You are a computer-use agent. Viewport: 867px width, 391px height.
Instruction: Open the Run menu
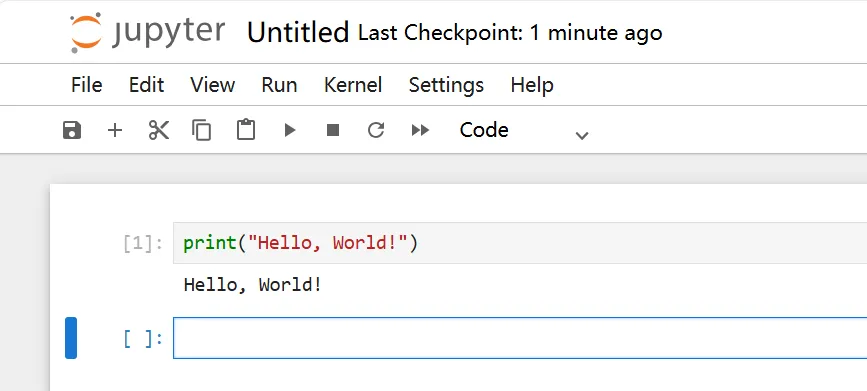279,85
